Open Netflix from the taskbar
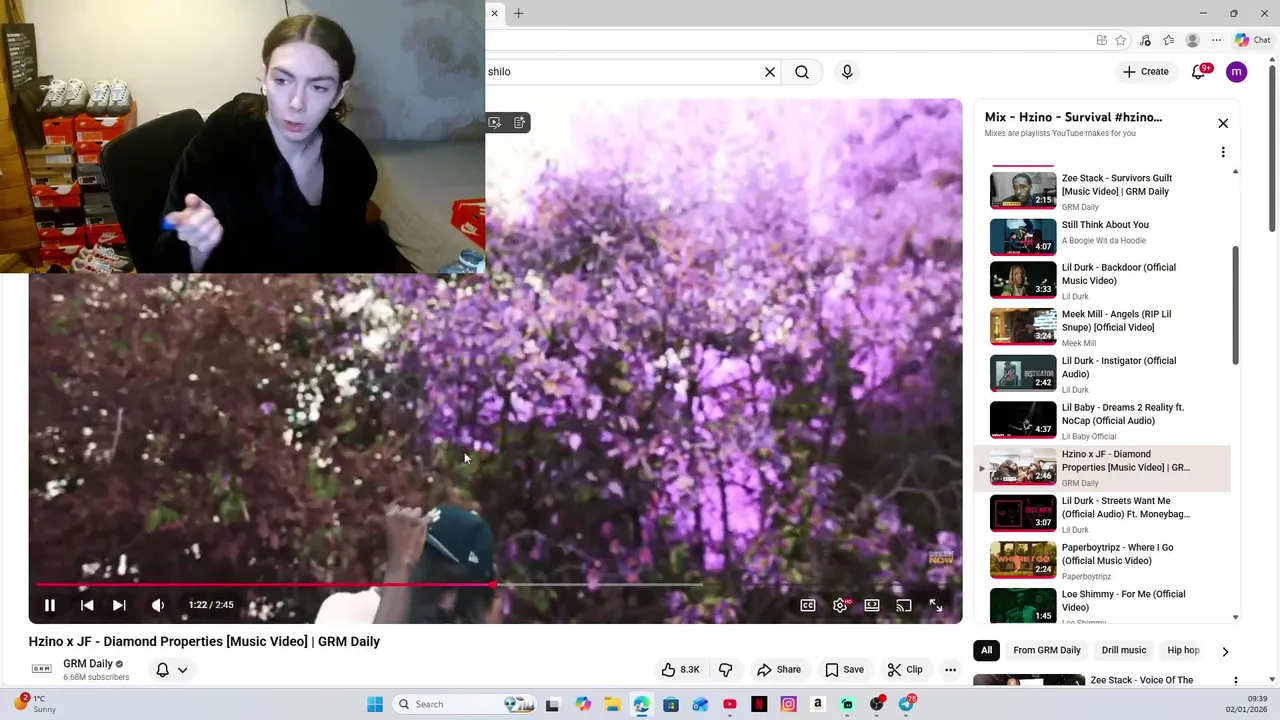 pos(759,704)
